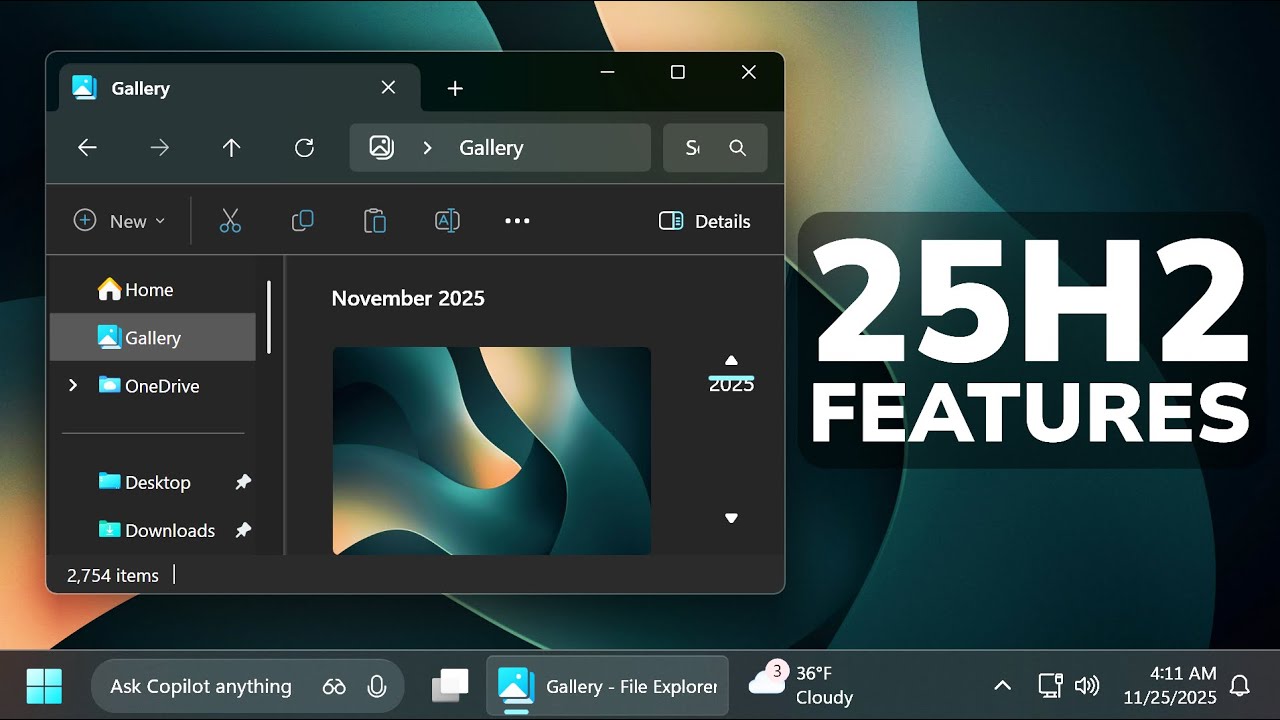
Task: Click the Paste clipboard icon
Action: tap(375, 221)
